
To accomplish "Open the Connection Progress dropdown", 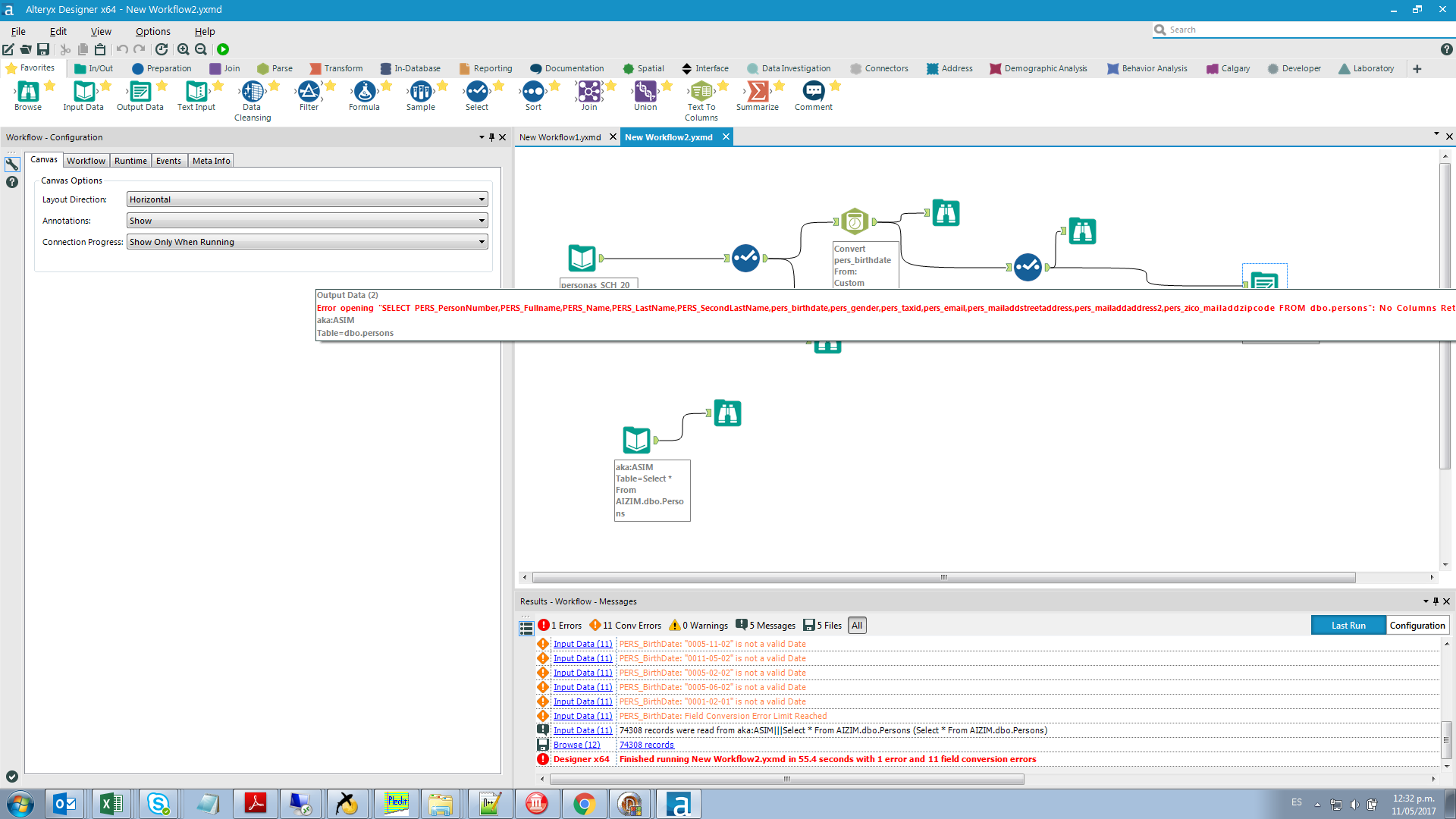I will (x=306, y=242).
